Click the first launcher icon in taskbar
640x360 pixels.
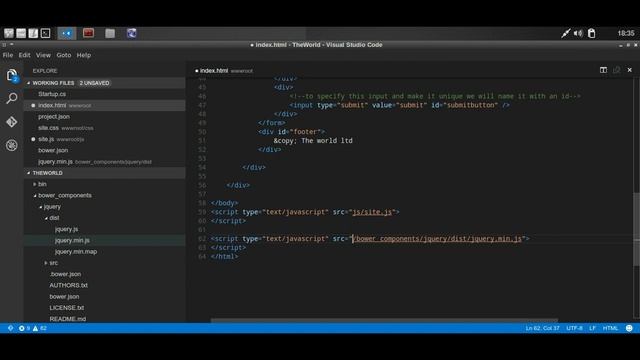coord(9,33)
